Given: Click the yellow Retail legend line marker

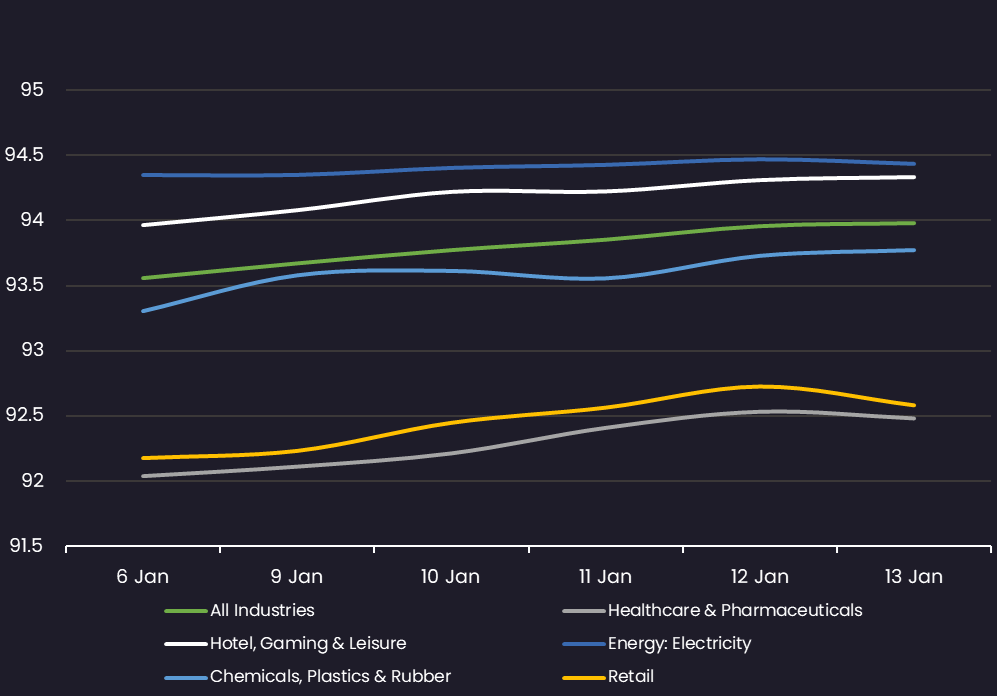Looking at the screenshot, I should (584, 677).
